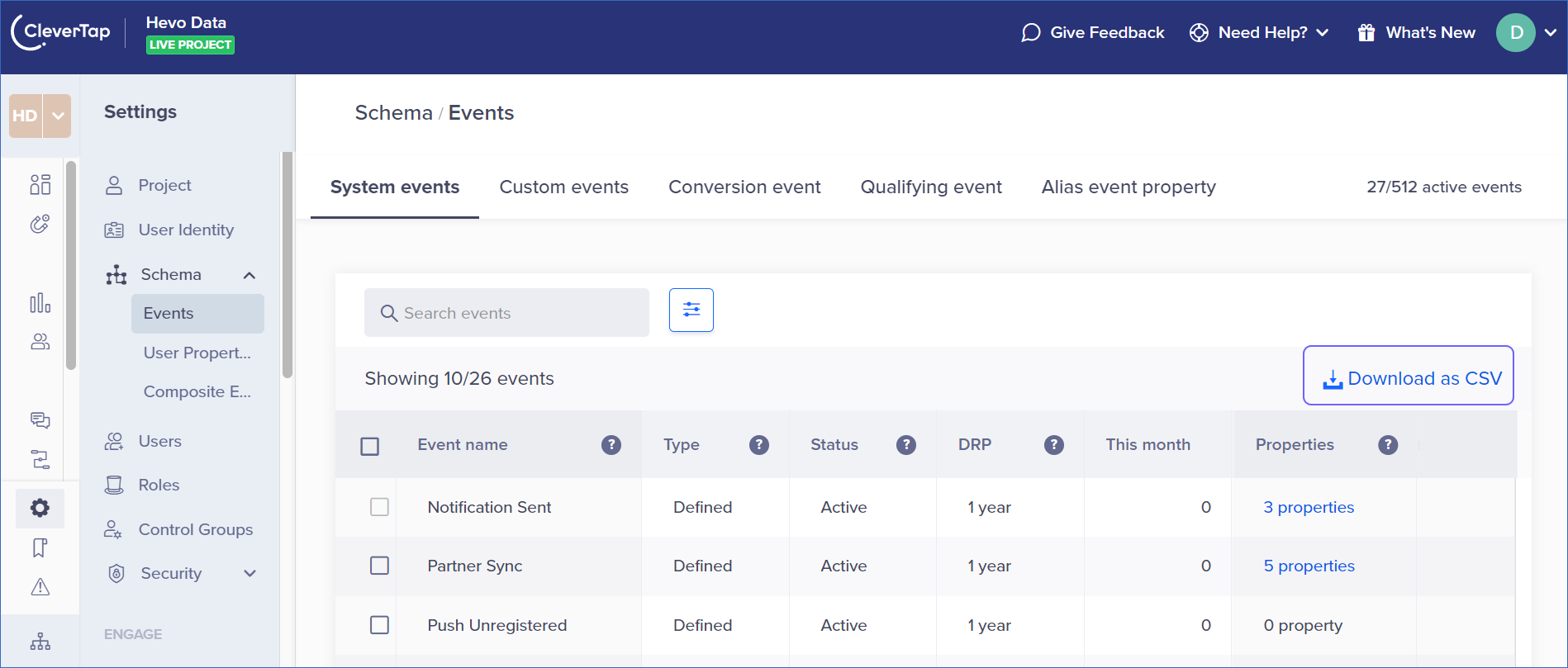Open the Analytics bar chart icon

coord(40,303)
